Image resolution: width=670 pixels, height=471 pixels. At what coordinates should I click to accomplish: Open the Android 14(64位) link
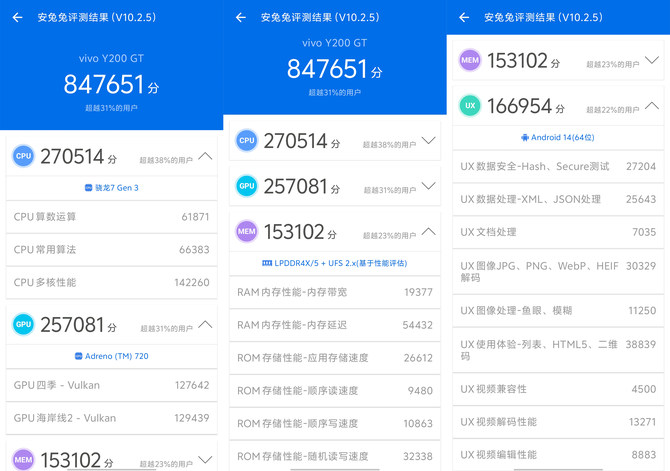click(558, 138)
